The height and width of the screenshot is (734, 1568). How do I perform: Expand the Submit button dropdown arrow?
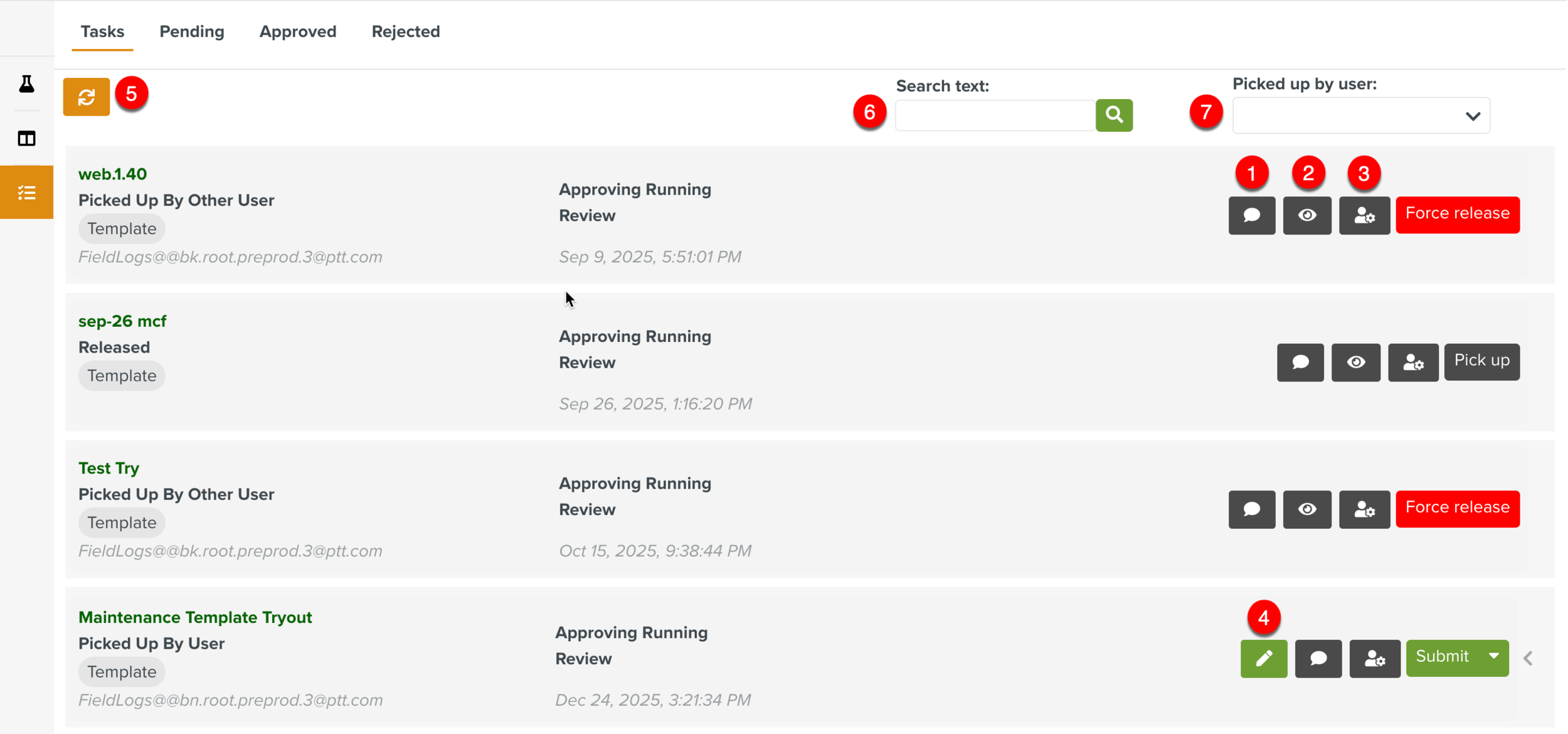pyautogui.click(x=1493, y=656)
